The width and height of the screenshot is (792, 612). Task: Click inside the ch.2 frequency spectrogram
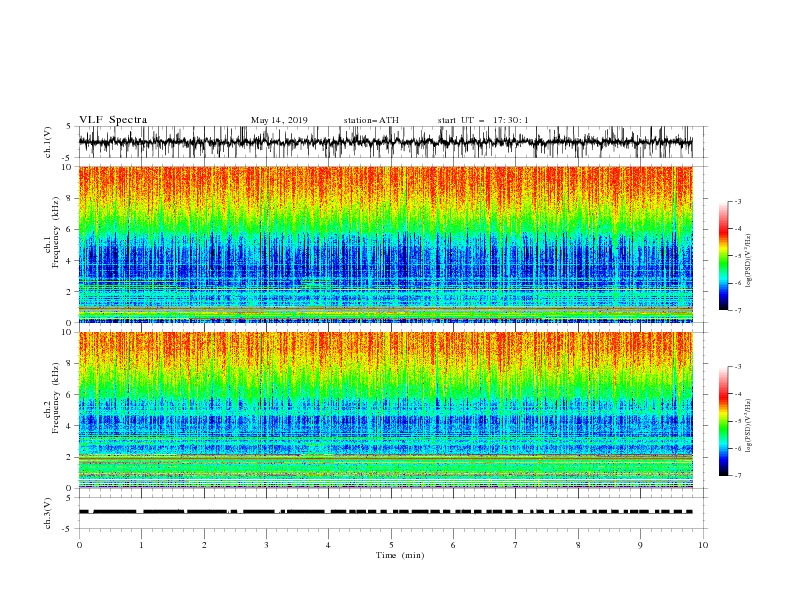[385, 410]
